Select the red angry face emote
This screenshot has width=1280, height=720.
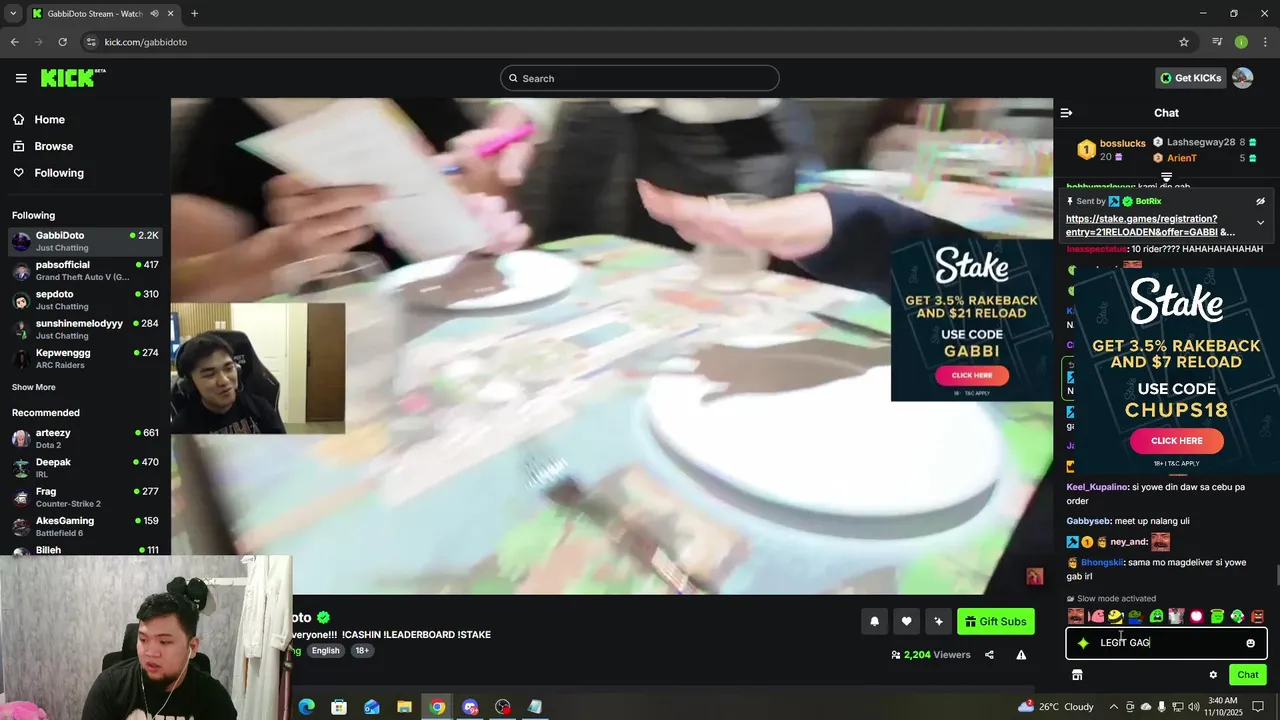point(1257,616)
